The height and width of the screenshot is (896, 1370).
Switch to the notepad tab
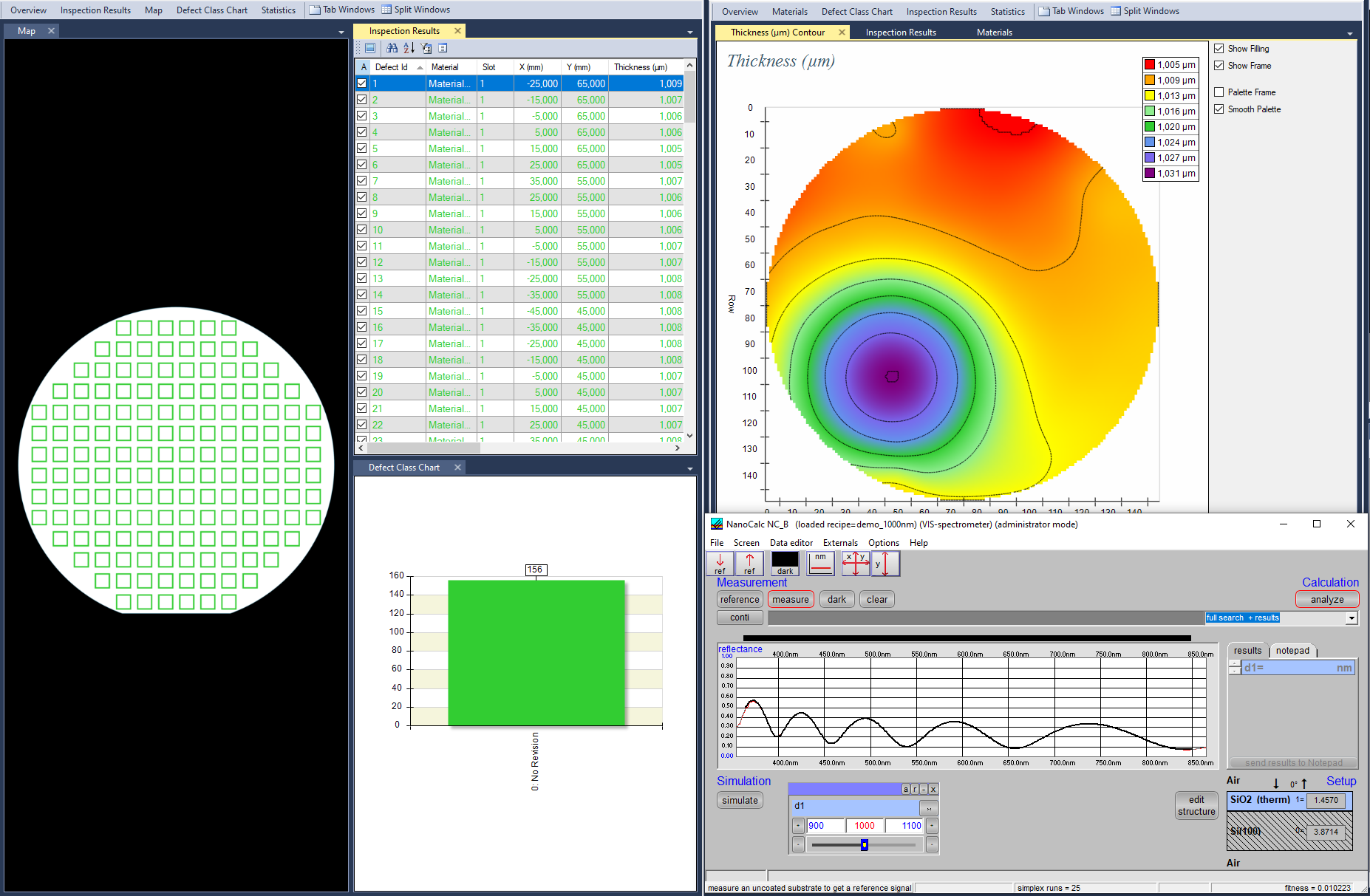coord(1292,651)
